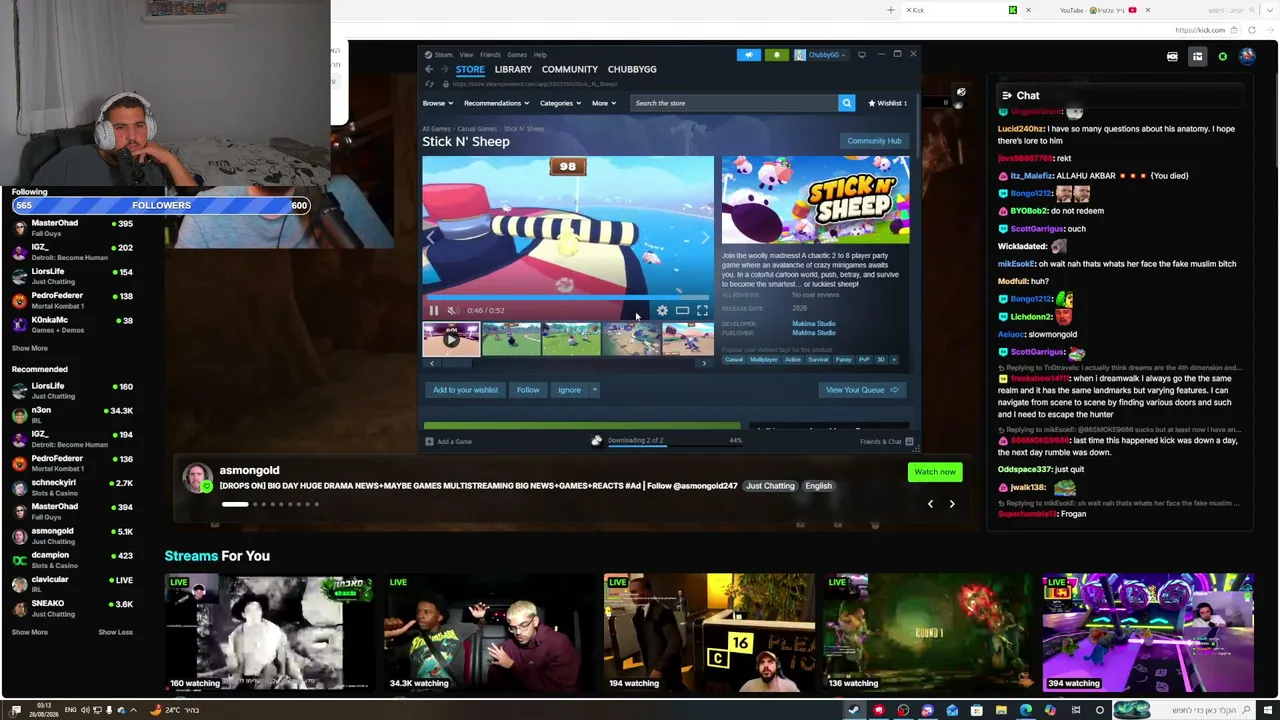Open the Steam big picture monitor icon
Image resolution: width=1280 pixels, height=720 pixels.
click(x=861, y=54)
